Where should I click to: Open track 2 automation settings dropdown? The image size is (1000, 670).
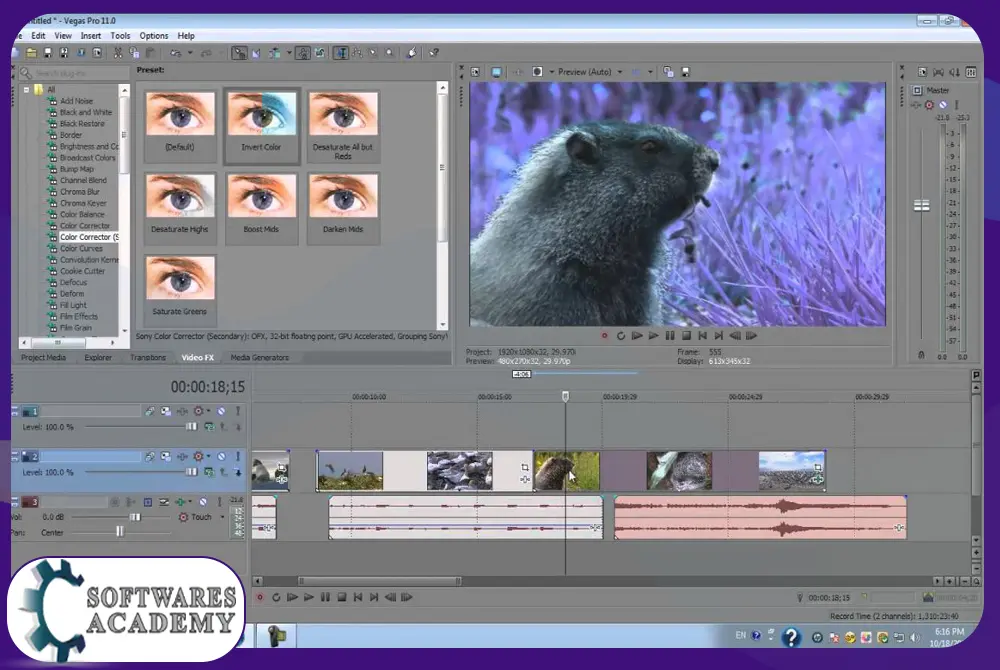coord(208,456)
